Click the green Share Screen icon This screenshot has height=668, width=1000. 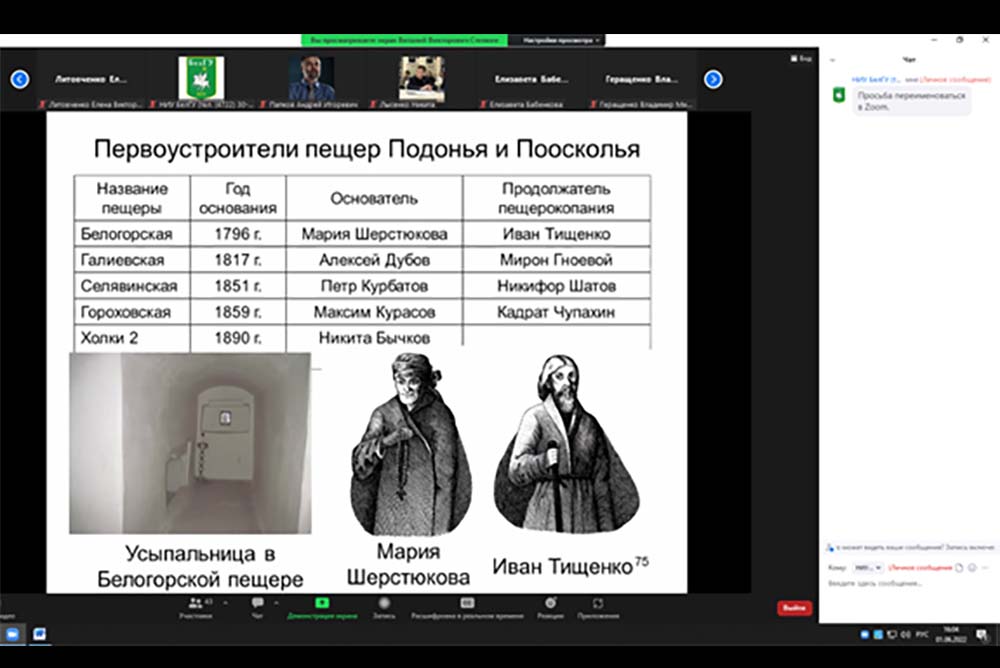322,603
